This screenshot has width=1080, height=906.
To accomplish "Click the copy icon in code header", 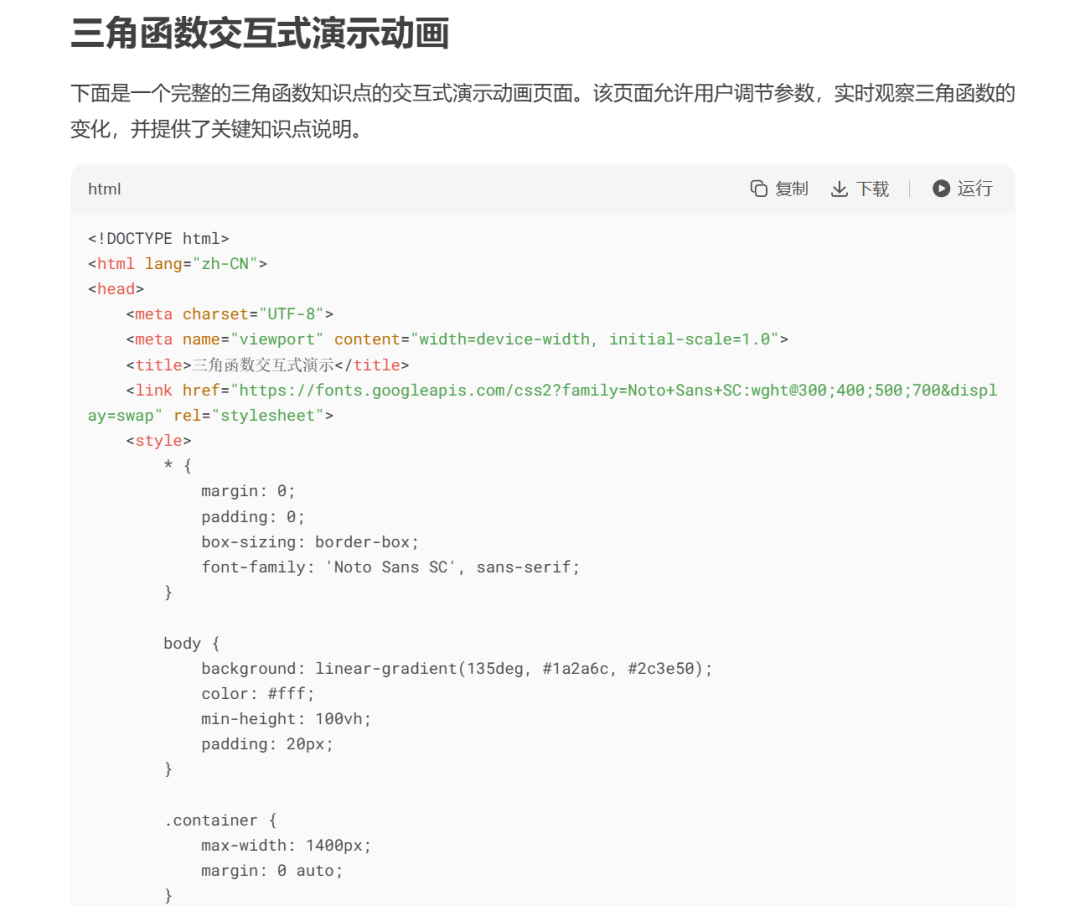I will (x=758, y=189).
